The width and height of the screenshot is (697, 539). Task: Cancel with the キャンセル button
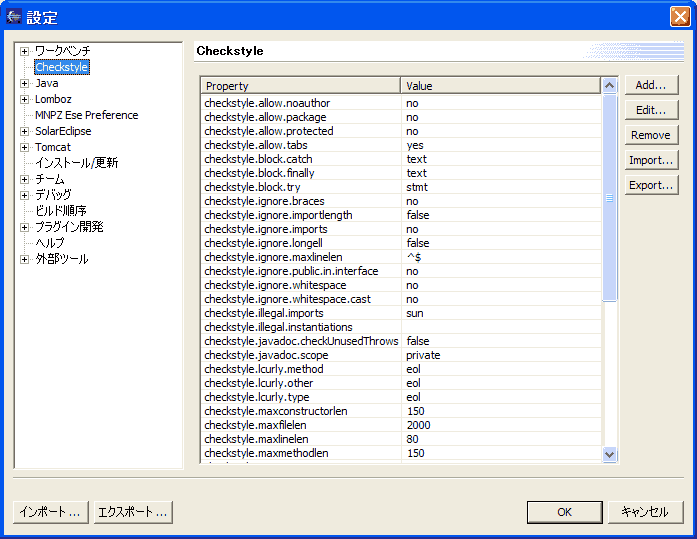tap(645, 512)
